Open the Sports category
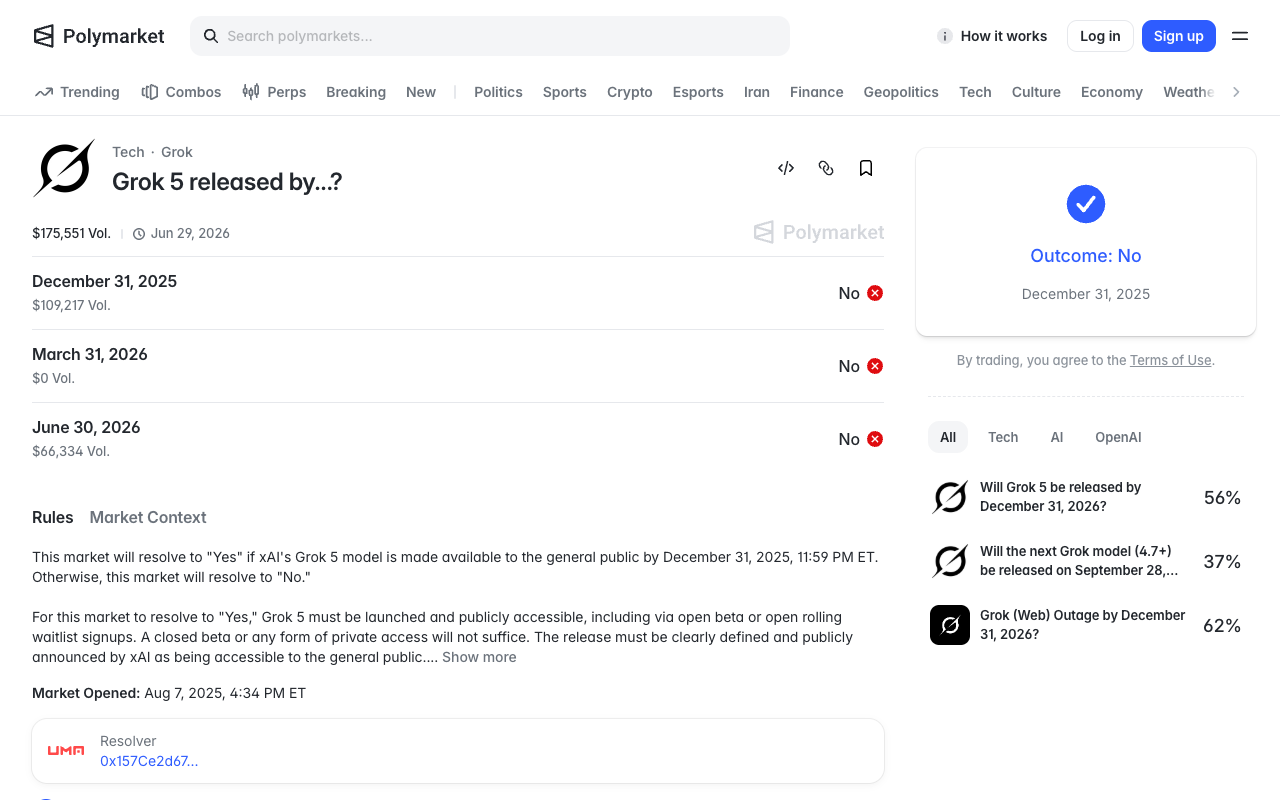The image size is (1280, 800). 565,92
